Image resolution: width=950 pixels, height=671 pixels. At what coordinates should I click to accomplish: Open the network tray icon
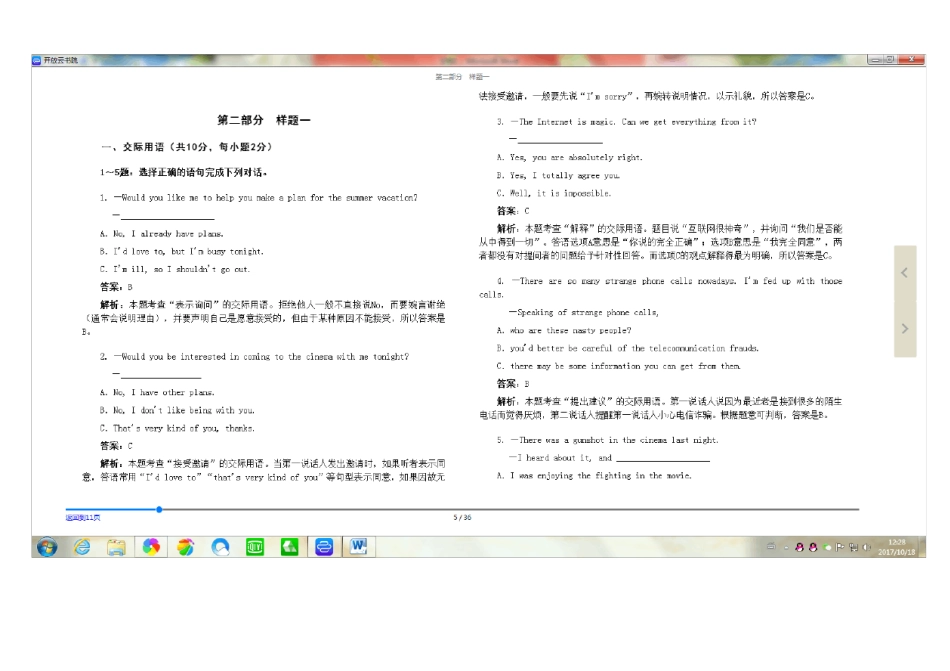854,547
